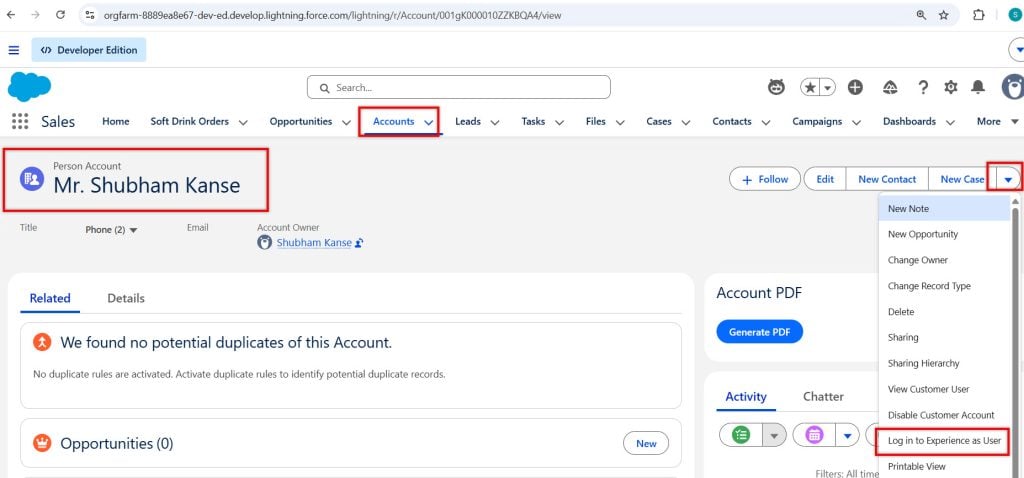Open the Leads navigation tab

click(468, 121)
